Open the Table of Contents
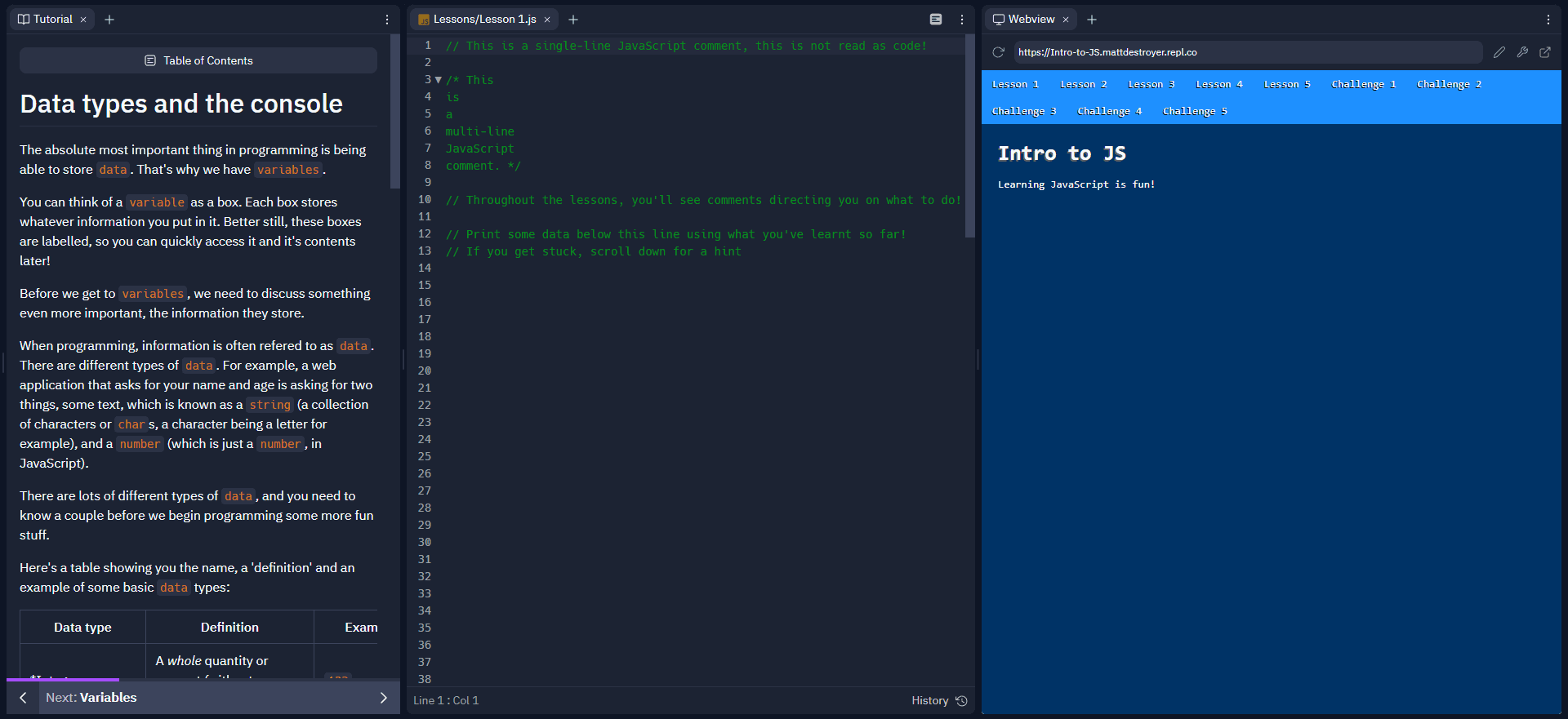This screenshot has height=719, width=1568. [198, 60]
